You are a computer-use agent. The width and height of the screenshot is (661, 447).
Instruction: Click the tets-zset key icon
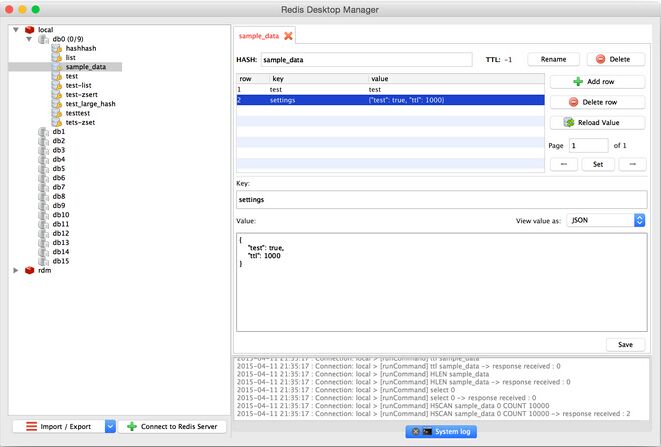tap(56, 123)
